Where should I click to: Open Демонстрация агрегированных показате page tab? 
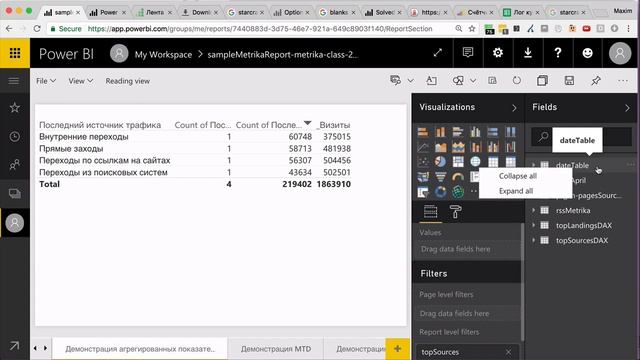click(x=140, y=349)
